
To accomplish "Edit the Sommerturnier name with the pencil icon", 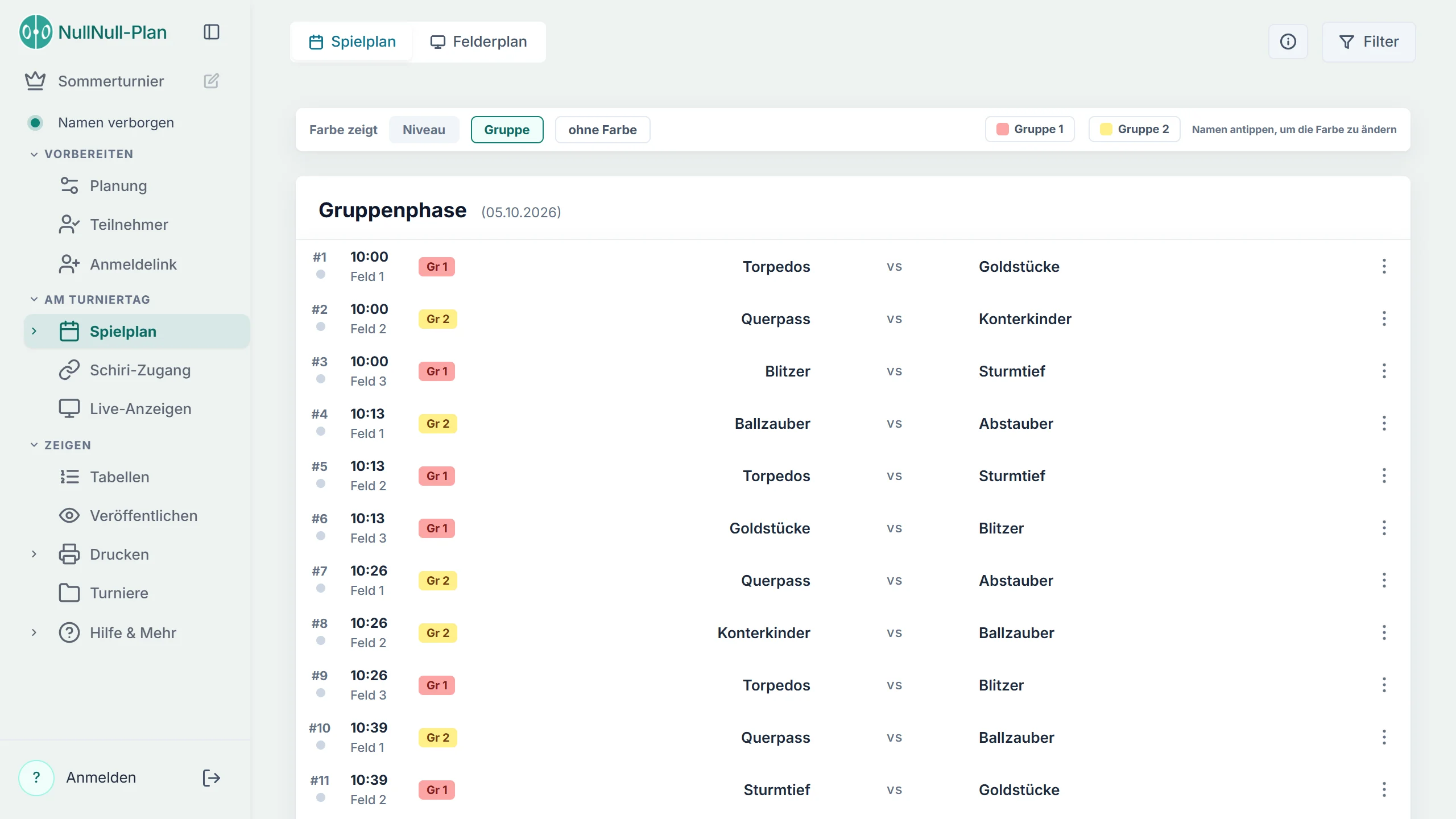I will [x=212, y=81].
